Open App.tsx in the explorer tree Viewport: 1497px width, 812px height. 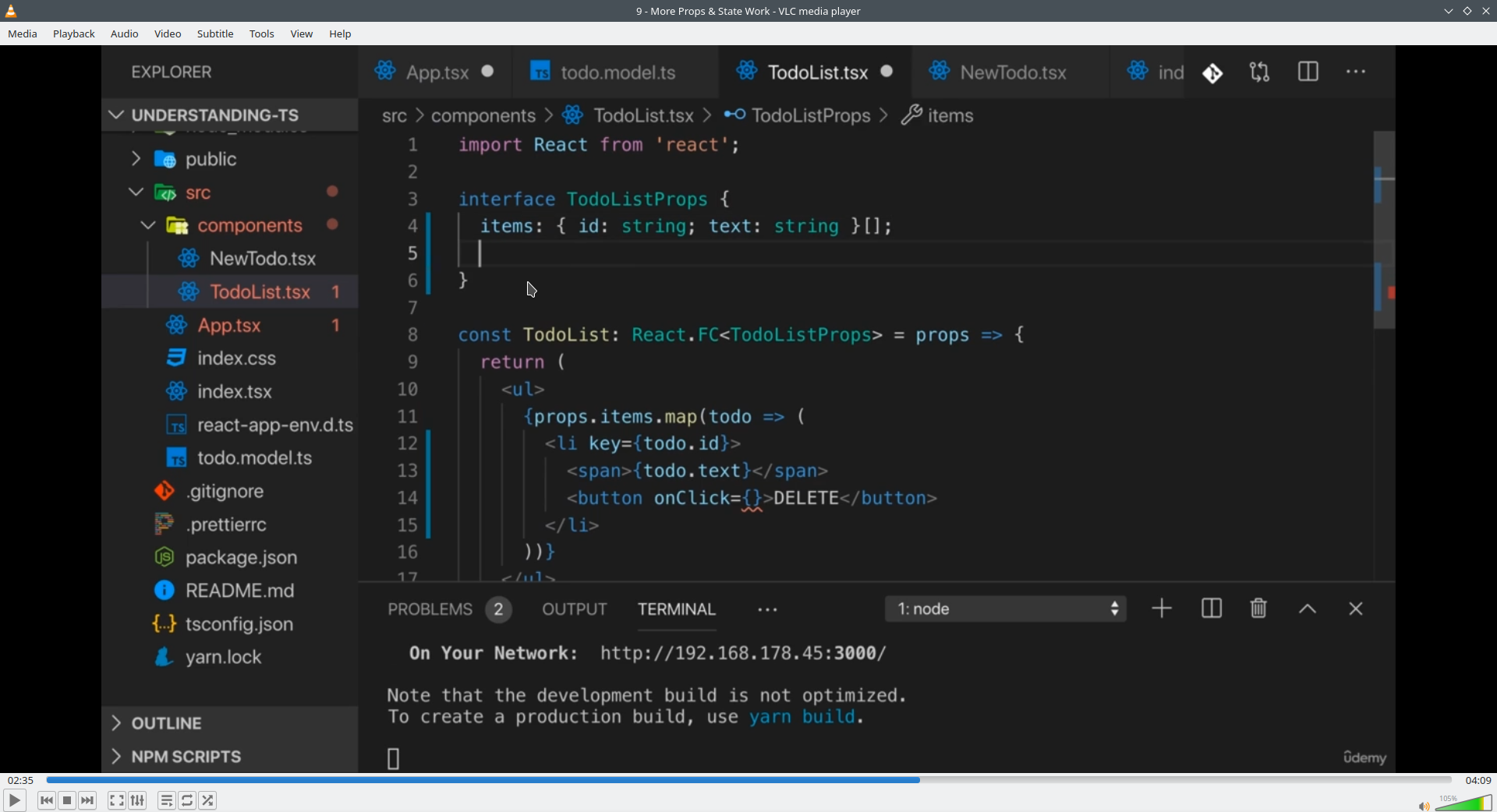(229, 326)
